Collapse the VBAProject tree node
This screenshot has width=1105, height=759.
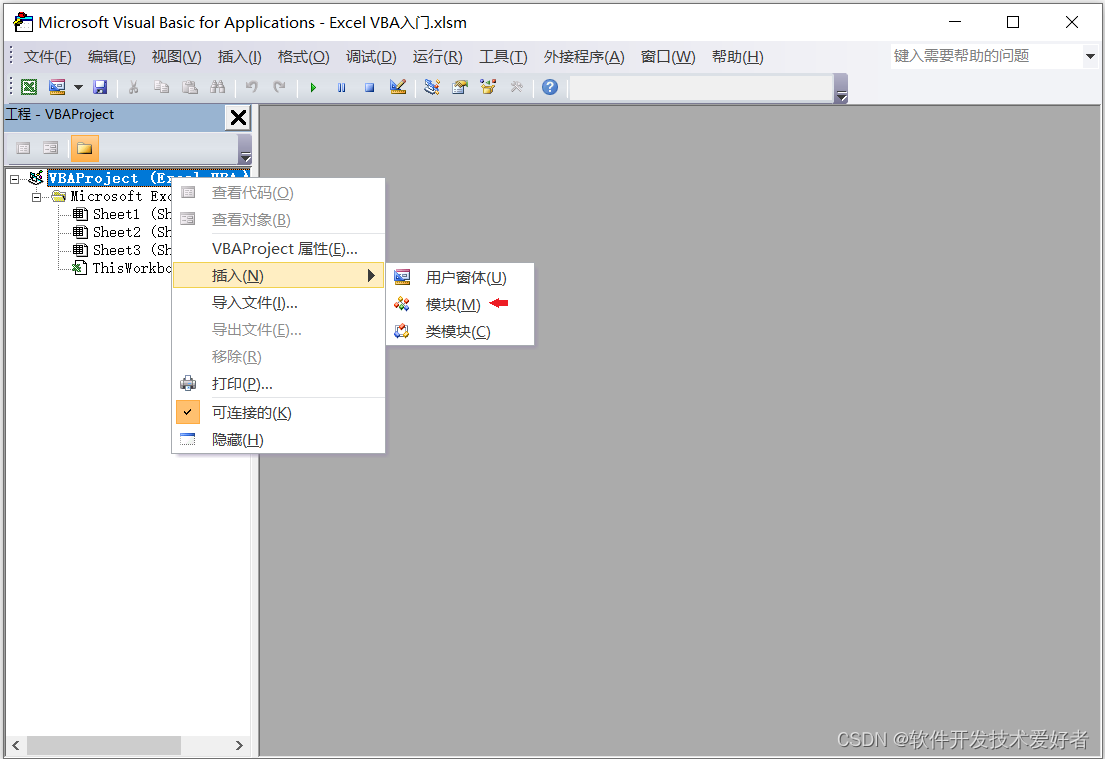(x=14, y=179)
